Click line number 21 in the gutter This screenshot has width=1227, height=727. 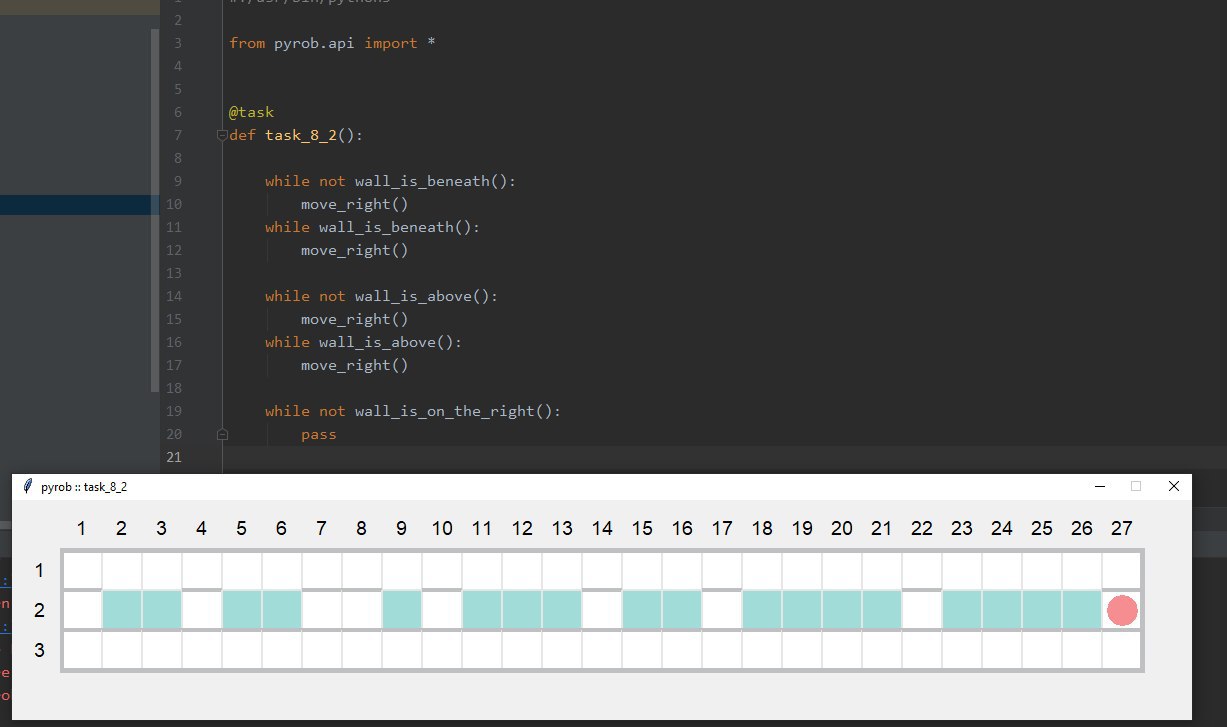(x=174, y=457)
